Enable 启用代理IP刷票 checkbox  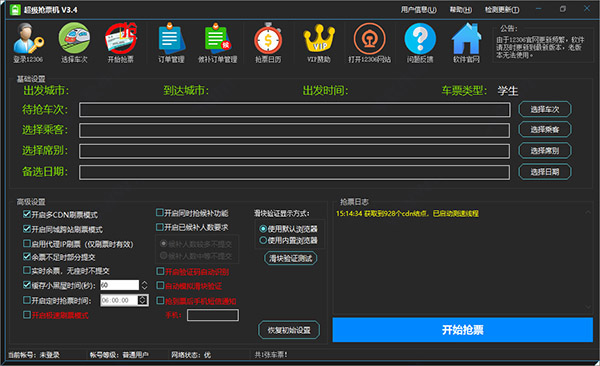coord(27,243)
